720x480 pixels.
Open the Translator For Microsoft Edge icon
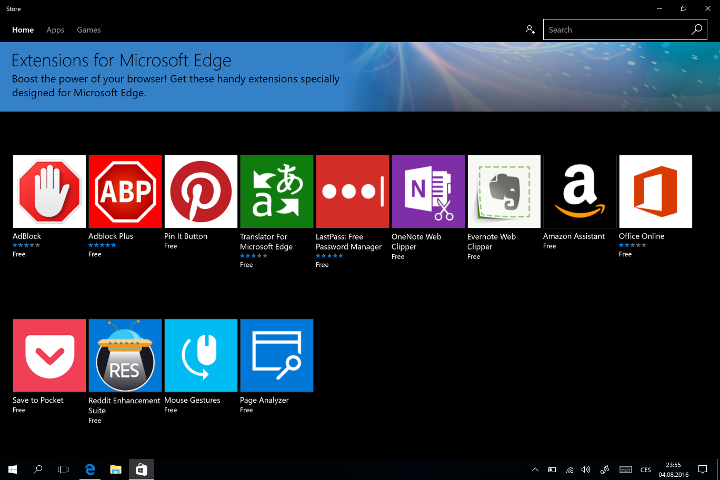pyautogui.click(x=276, y=191)
